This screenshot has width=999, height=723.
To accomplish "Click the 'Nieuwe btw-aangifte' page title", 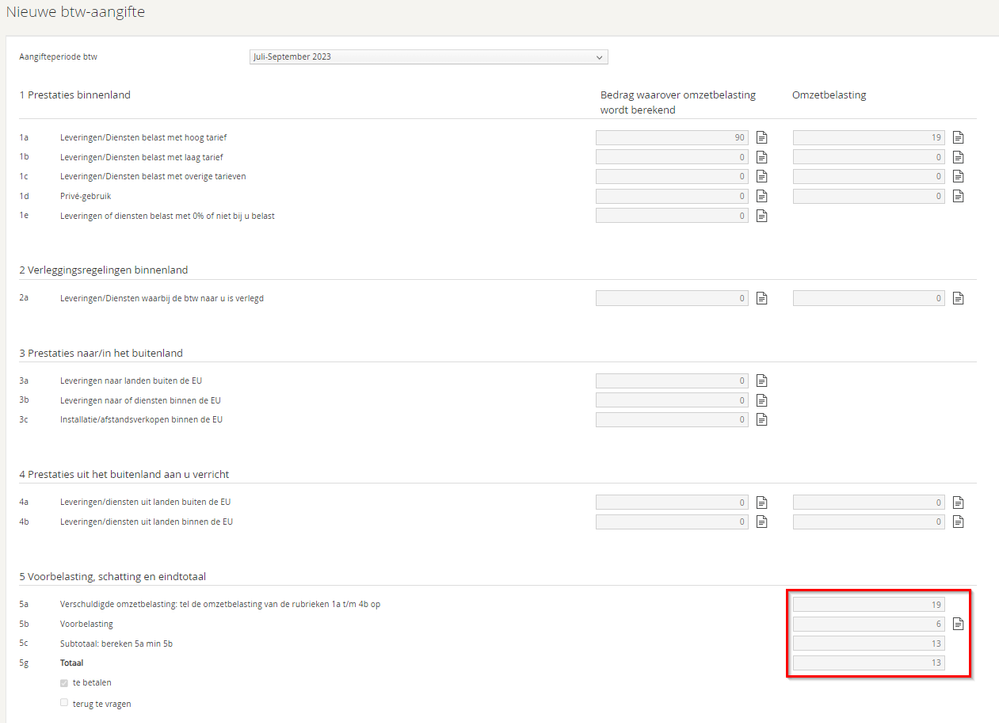I will (x=75, y=12).
